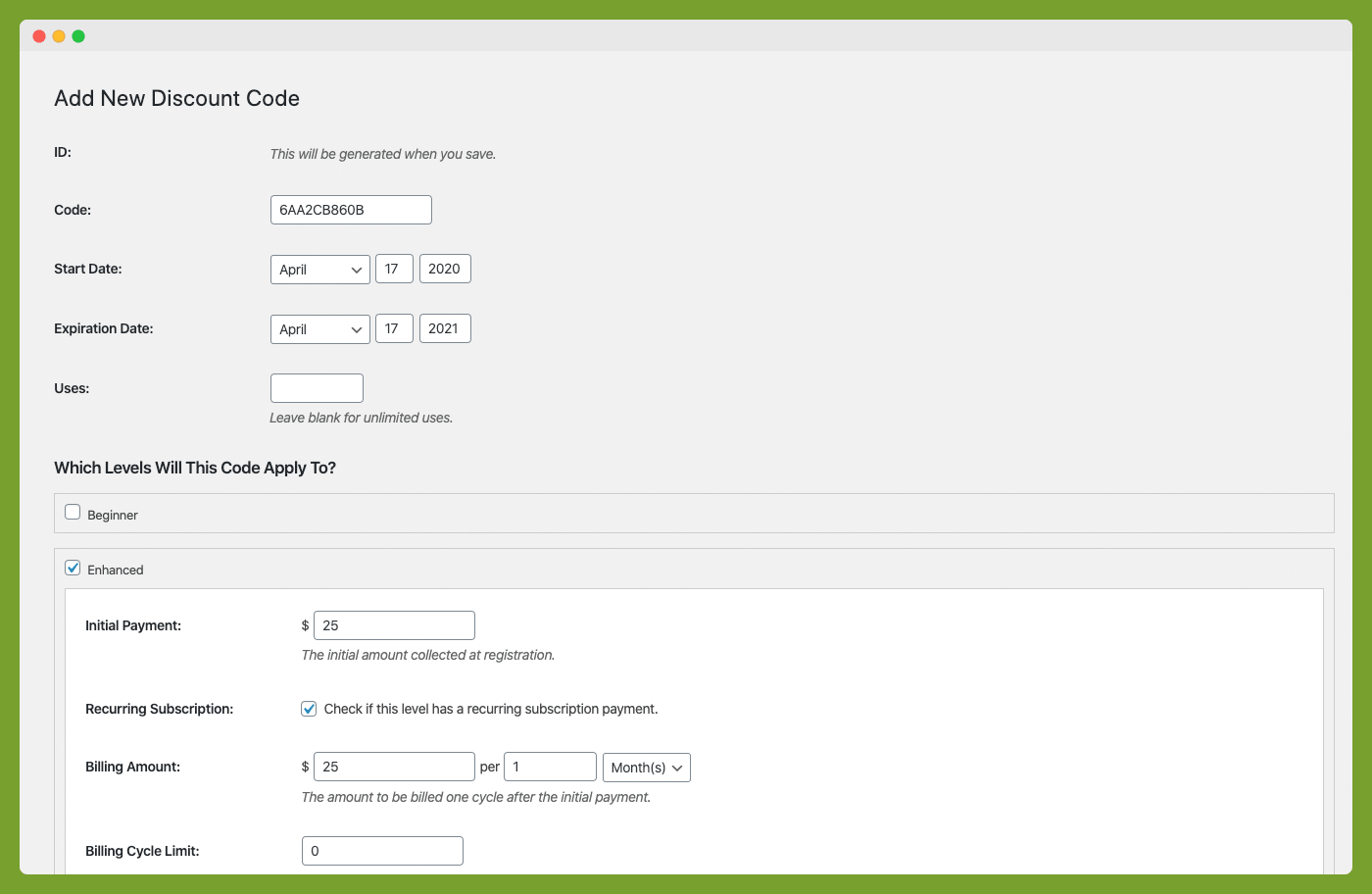
Task: Click the Enhanced level label
Action: tap(117, 569)
